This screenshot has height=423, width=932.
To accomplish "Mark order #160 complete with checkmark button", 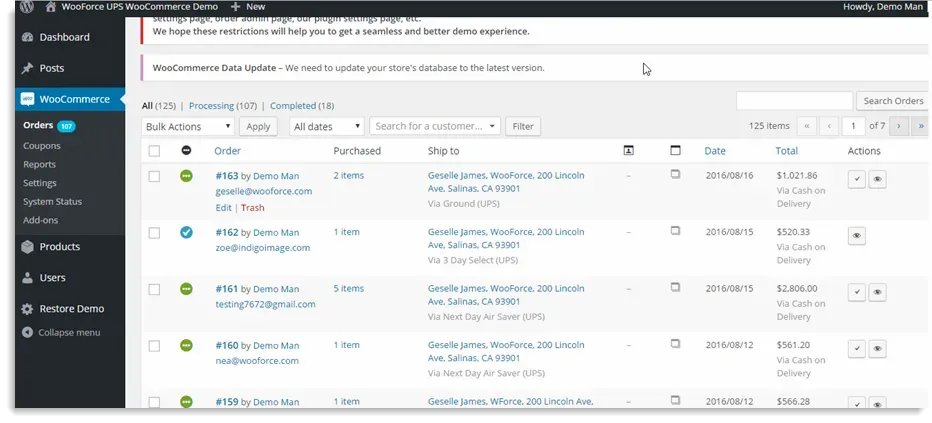I will pos(857,349).
